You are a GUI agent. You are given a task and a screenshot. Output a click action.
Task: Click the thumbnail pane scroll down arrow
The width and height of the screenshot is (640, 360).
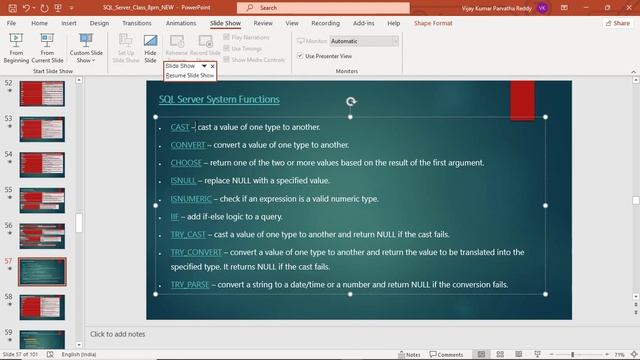(79, 345)
